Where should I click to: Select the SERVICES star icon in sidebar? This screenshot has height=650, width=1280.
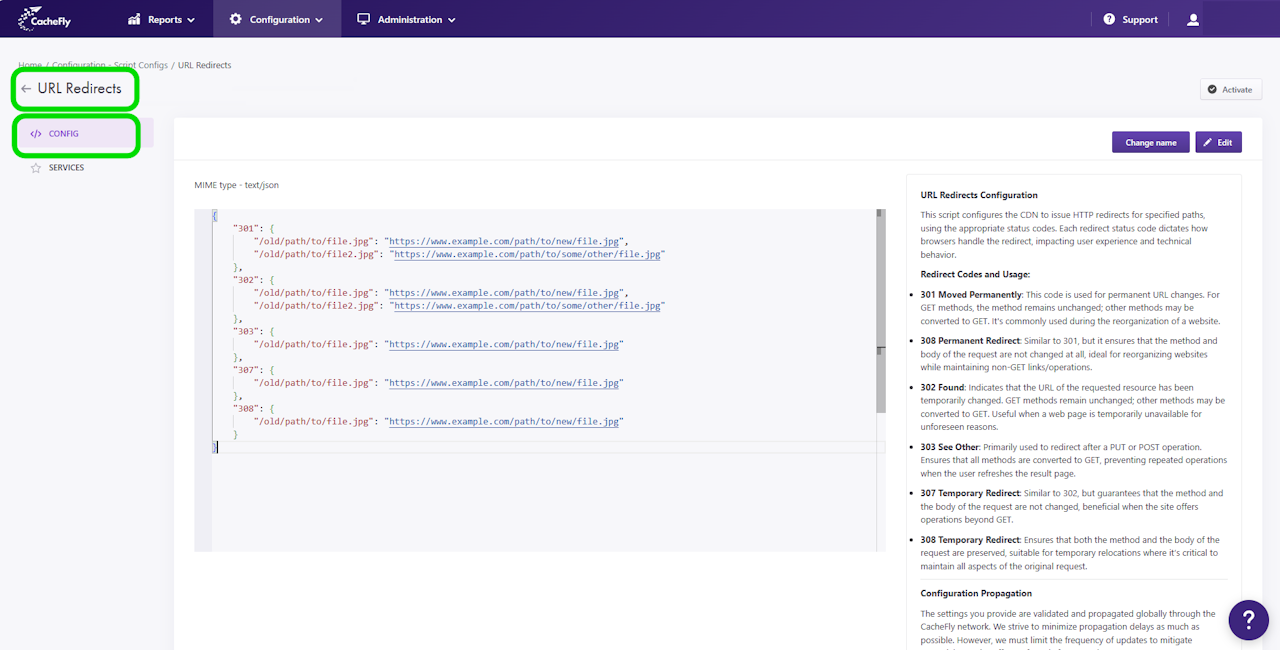coord(36,168)
